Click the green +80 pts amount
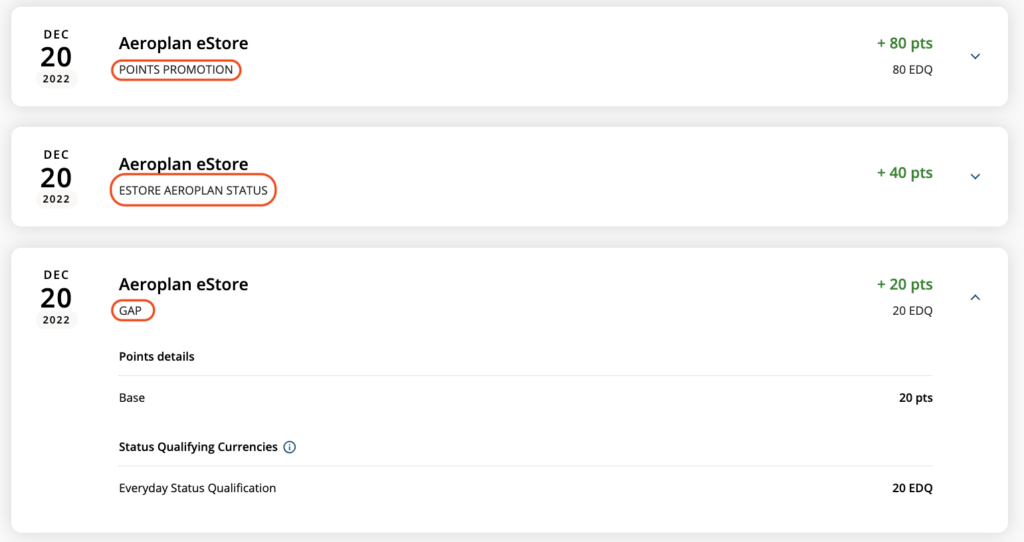 tap(904, 44)
